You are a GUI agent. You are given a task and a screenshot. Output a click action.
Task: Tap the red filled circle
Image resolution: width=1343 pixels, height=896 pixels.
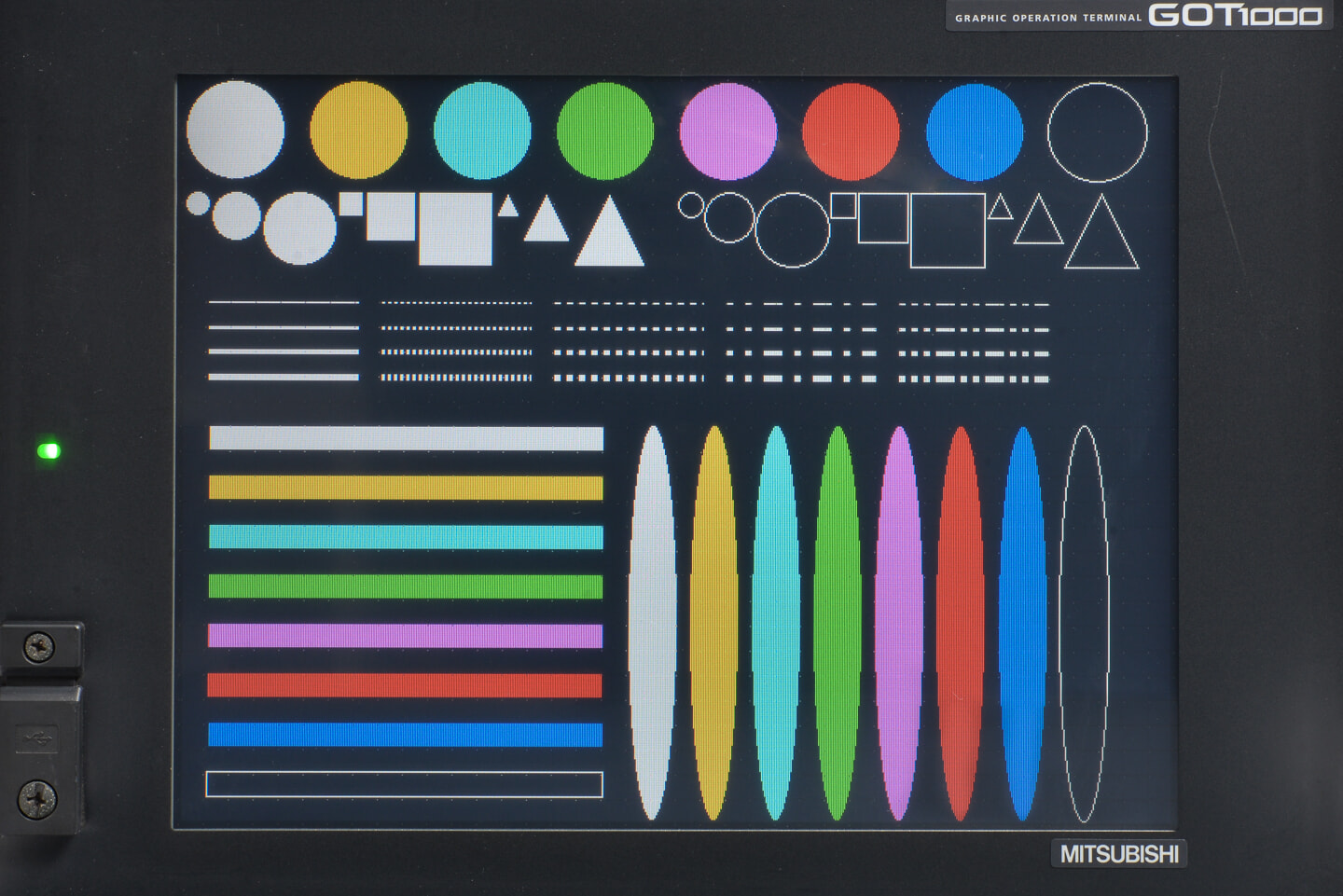tap(851, 131)
